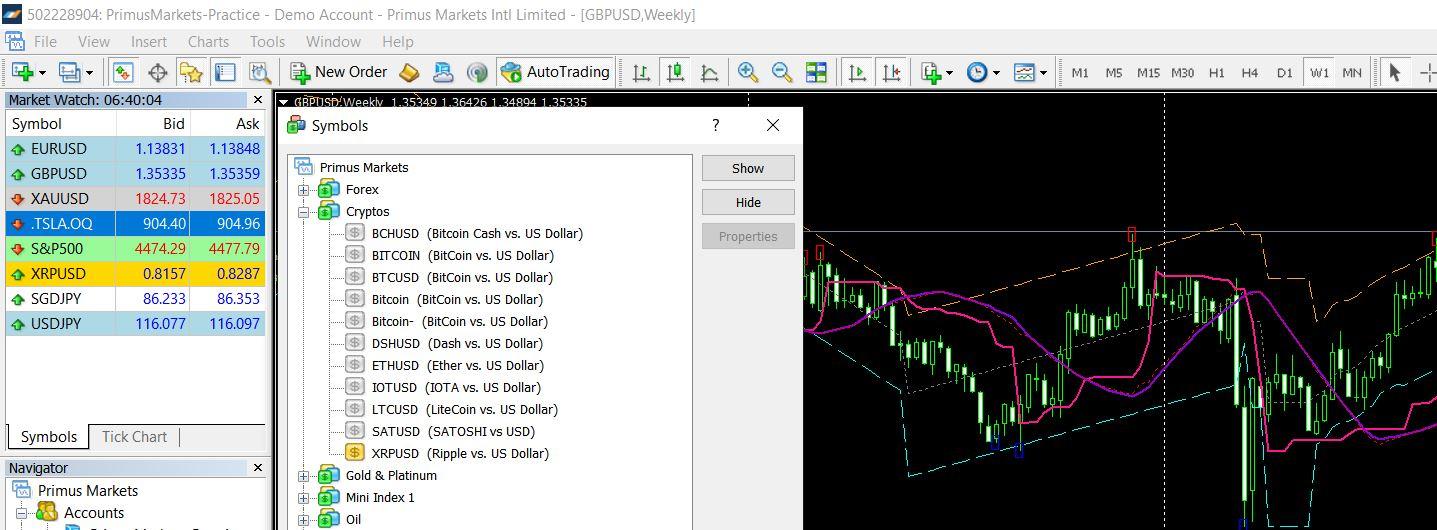Open the Profiles dropdown arrow
This screenshot has width=1437, height=530.
[x=89, y=72]
